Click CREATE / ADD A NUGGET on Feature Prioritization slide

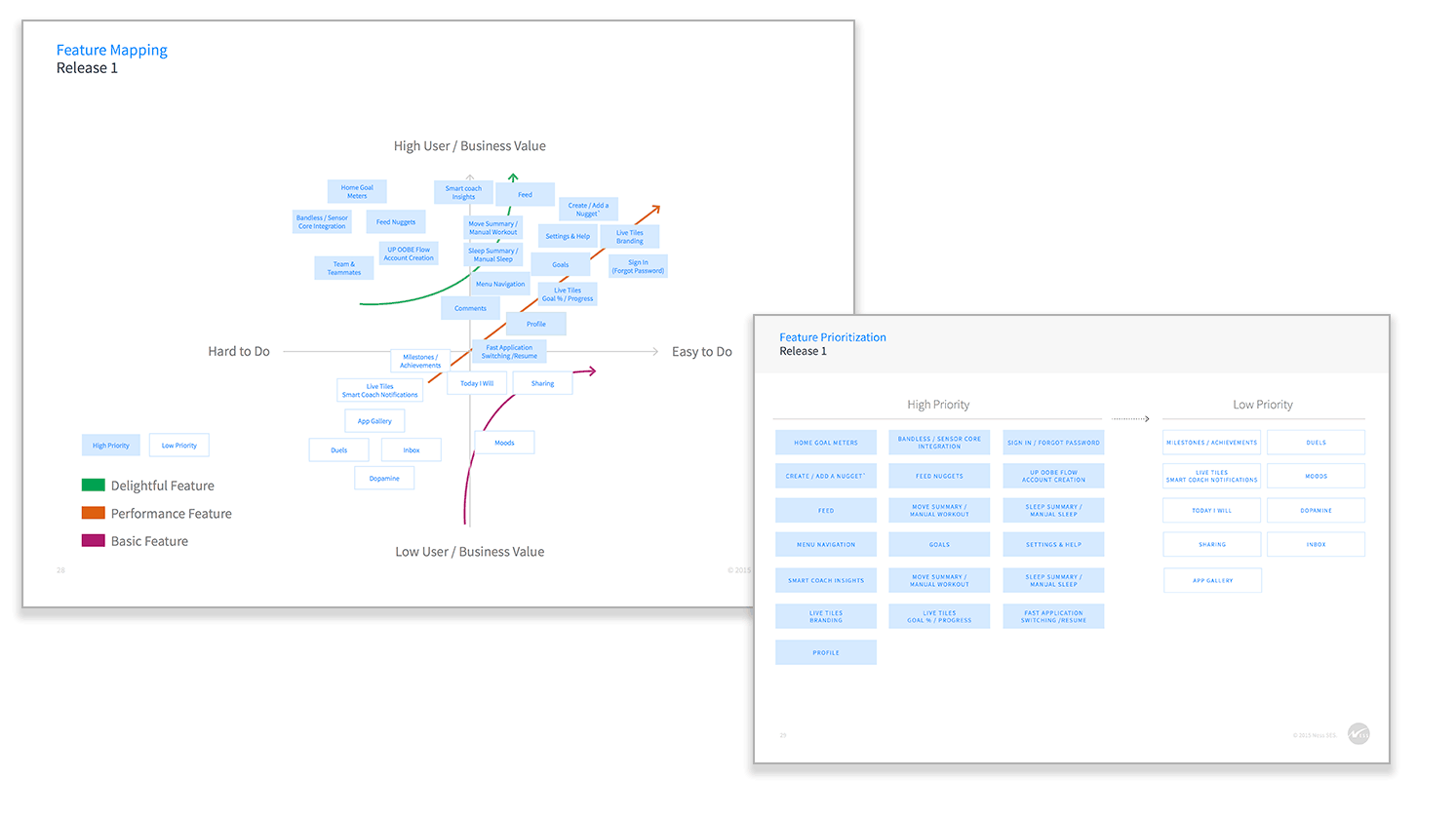826,476
